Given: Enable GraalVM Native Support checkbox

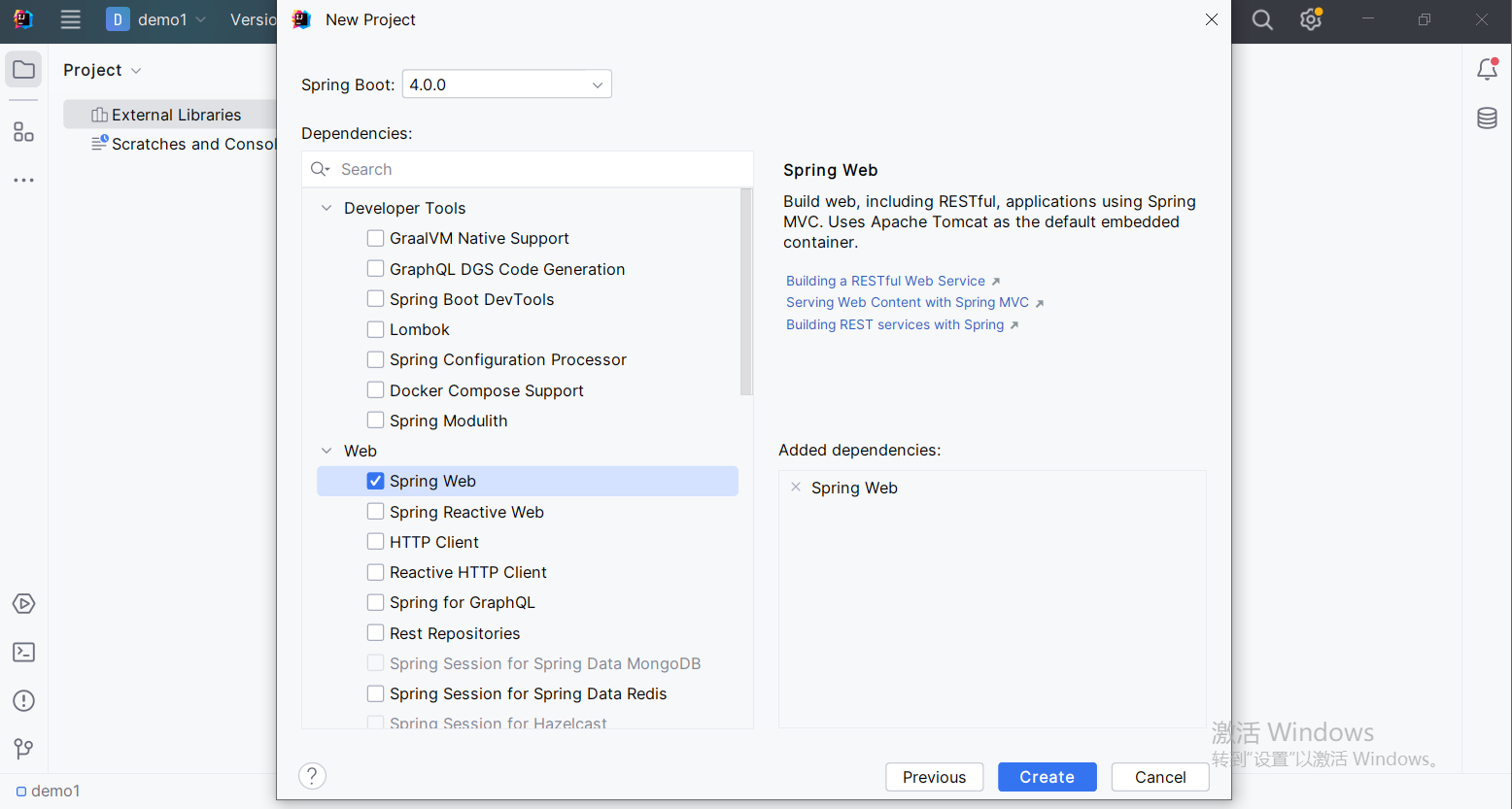Looking at the screenshot, I should 375,238.
